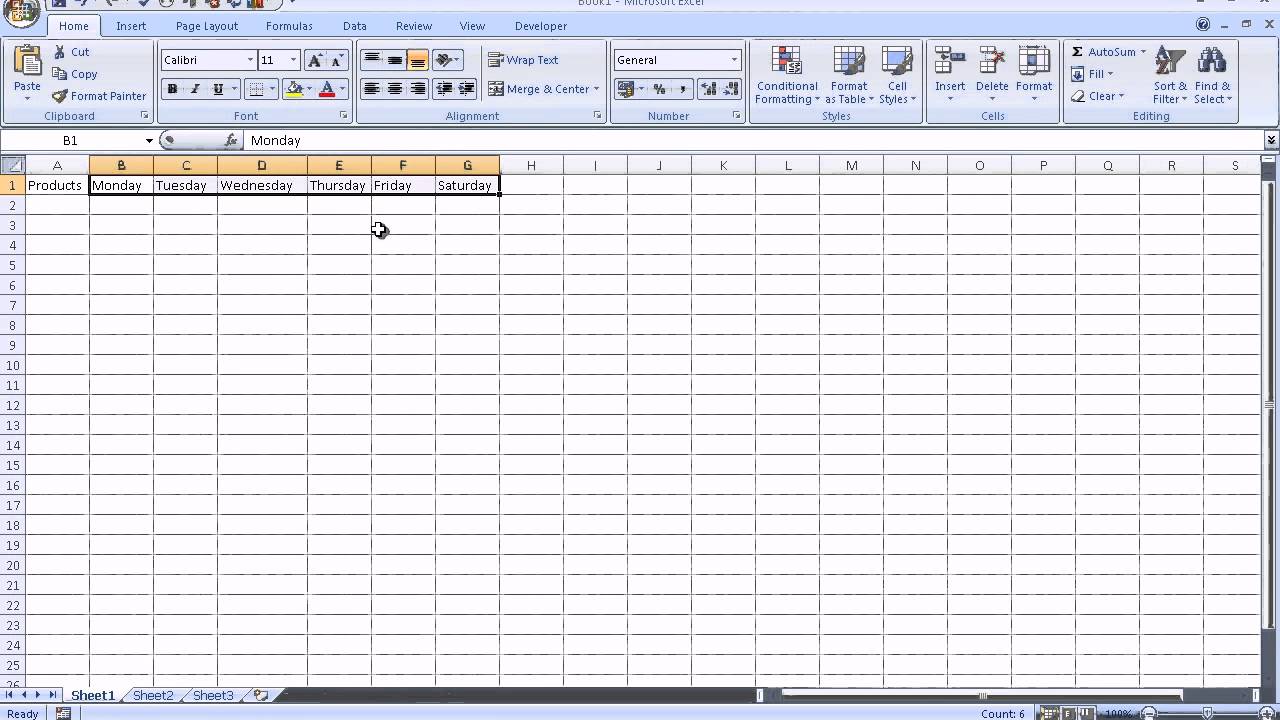The height and width of the screenshot is (720, 1280).
Task: Open Conditional Formatting
Action: (787, 75)
